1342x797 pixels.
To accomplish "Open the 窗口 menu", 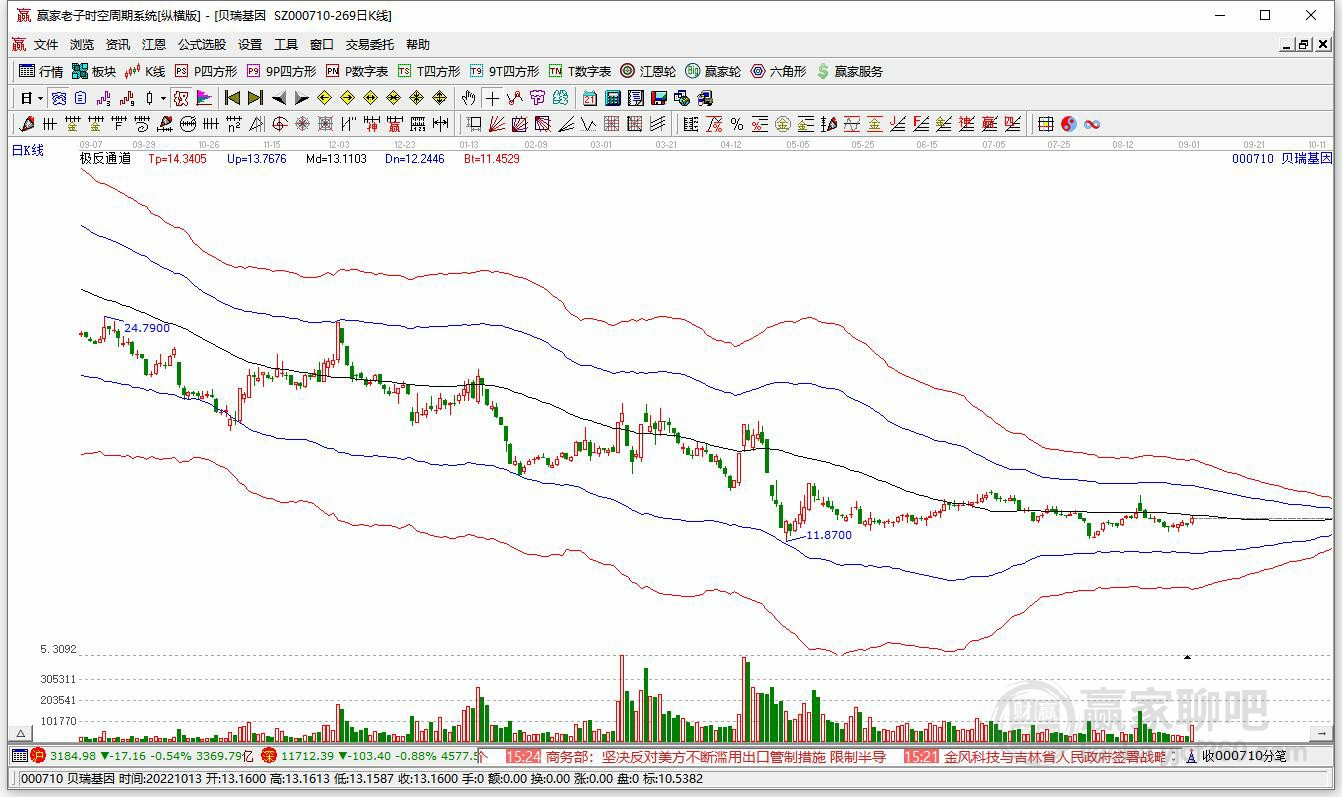I will tap(322, 45).
